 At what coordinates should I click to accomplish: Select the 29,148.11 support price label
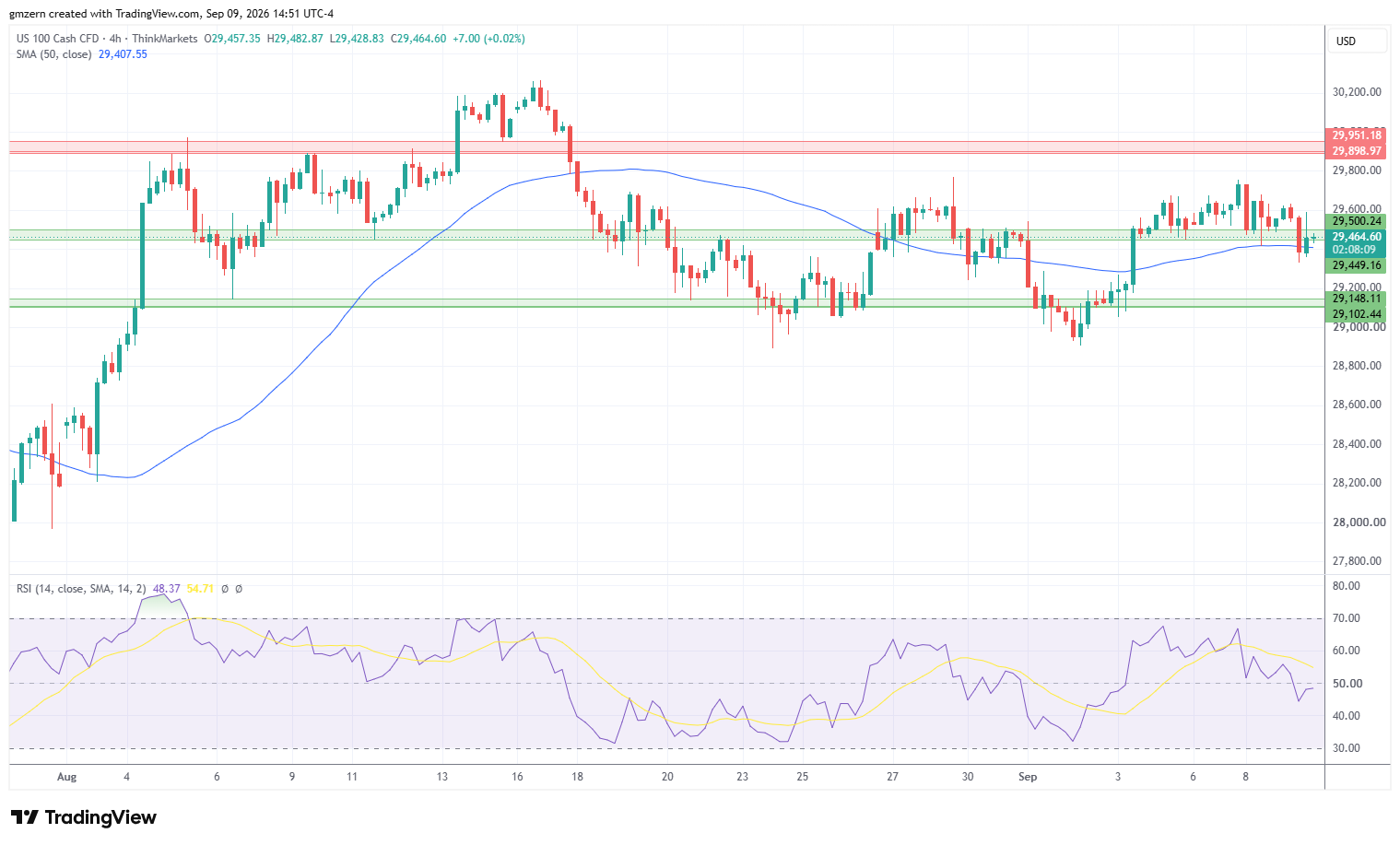click(x=1356, y=299)
